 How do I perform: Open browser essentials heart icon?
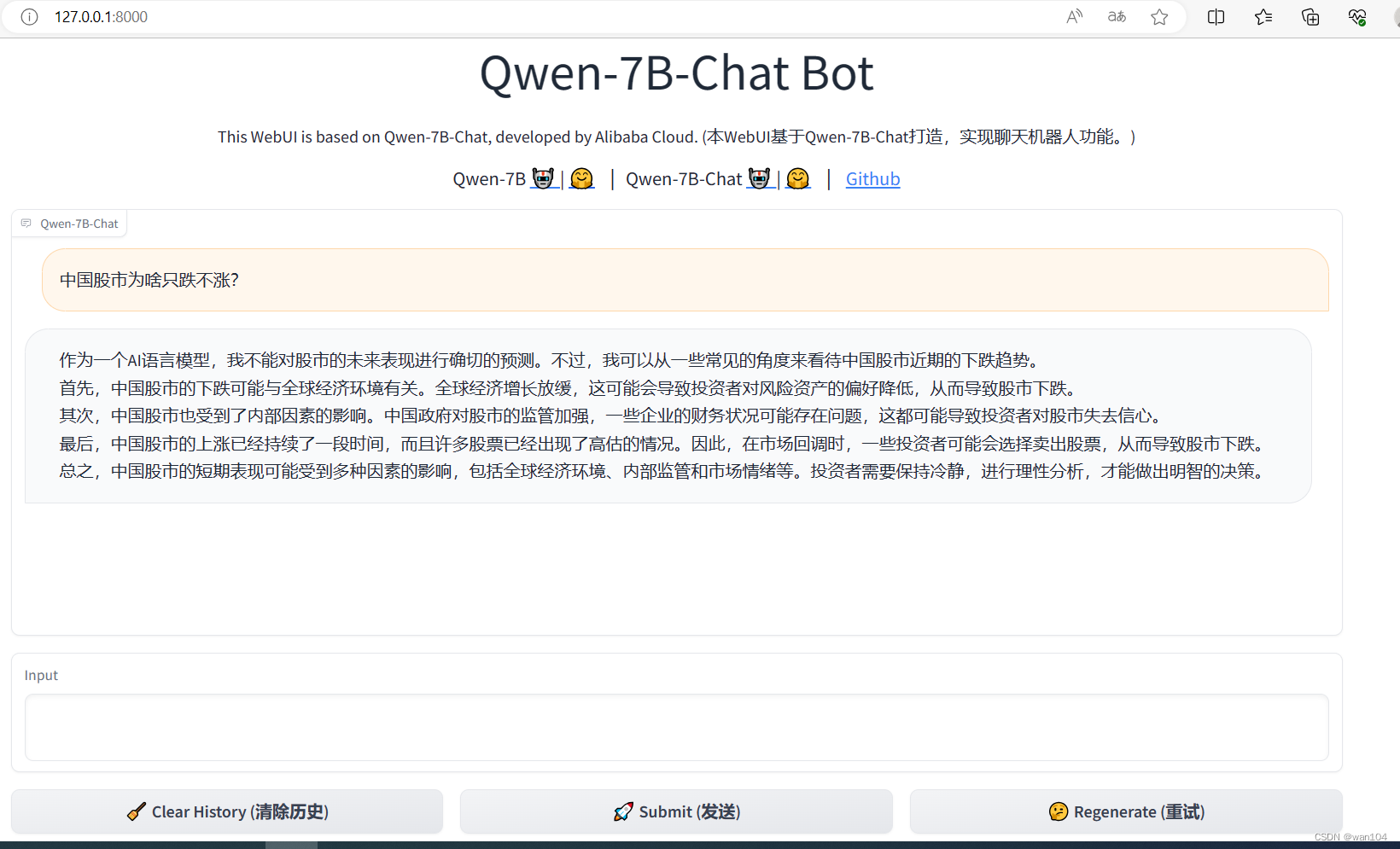tap(1357, 17)
